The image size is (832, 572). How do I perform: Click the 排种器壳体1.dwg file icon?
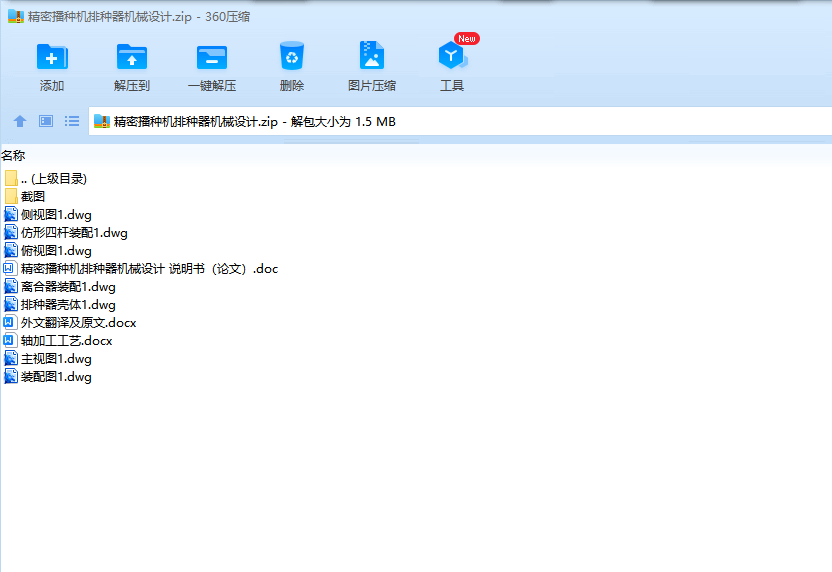(11, 305)
